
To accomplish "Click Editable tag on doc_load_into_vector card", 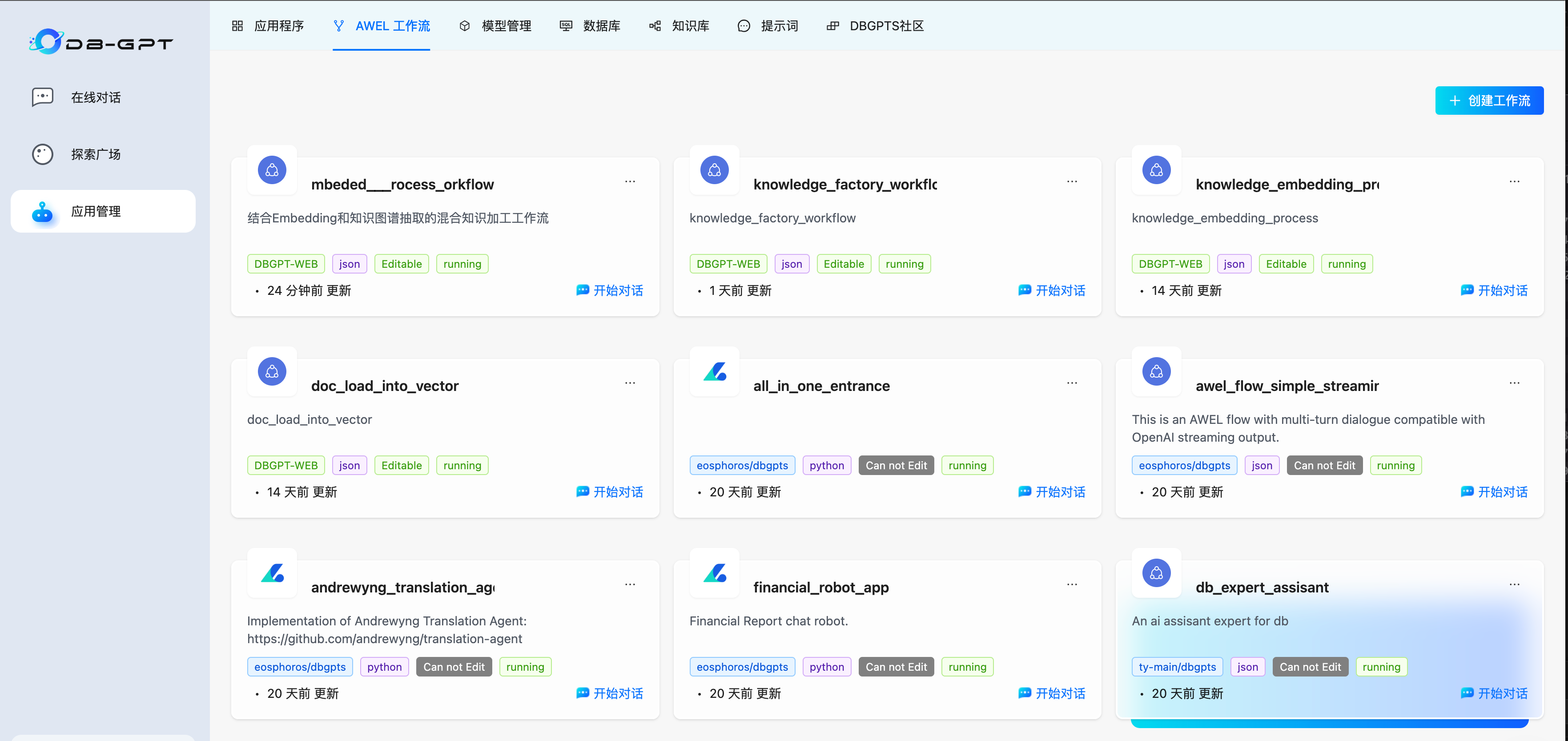I will tap(401, 465).
